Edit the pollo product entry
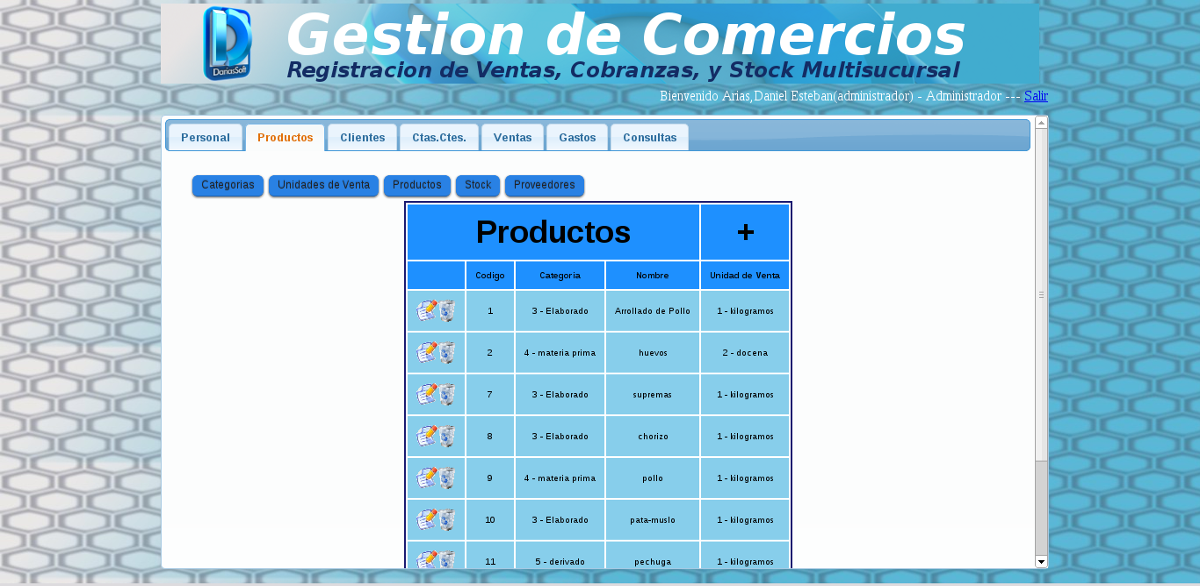Screen dimensions: 1200x586 (425, 478)
